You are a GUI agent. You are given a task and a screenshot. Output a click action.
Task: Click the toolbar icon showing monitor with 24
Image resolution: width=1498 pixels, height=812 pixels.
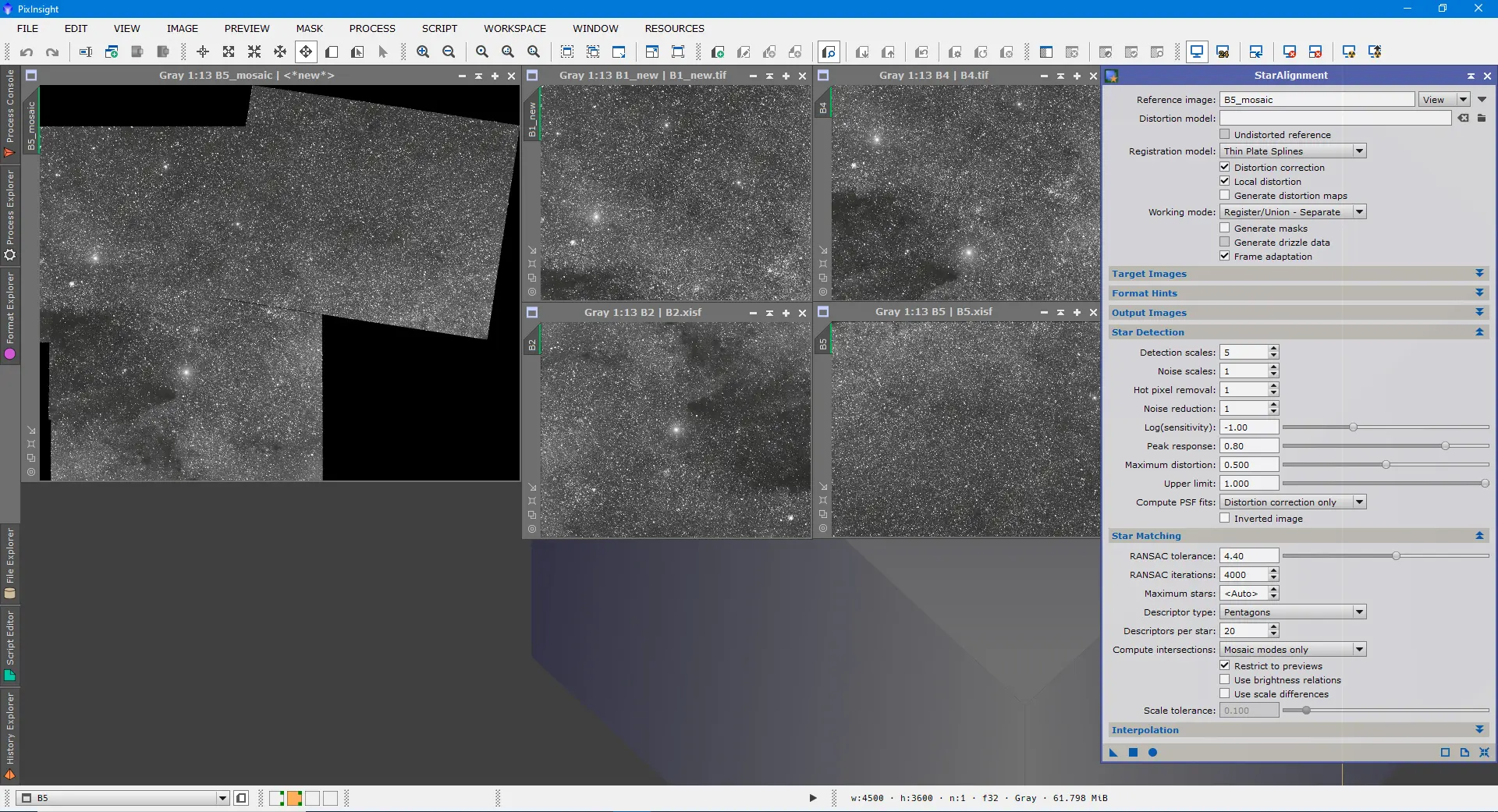tap(1223, 52)
